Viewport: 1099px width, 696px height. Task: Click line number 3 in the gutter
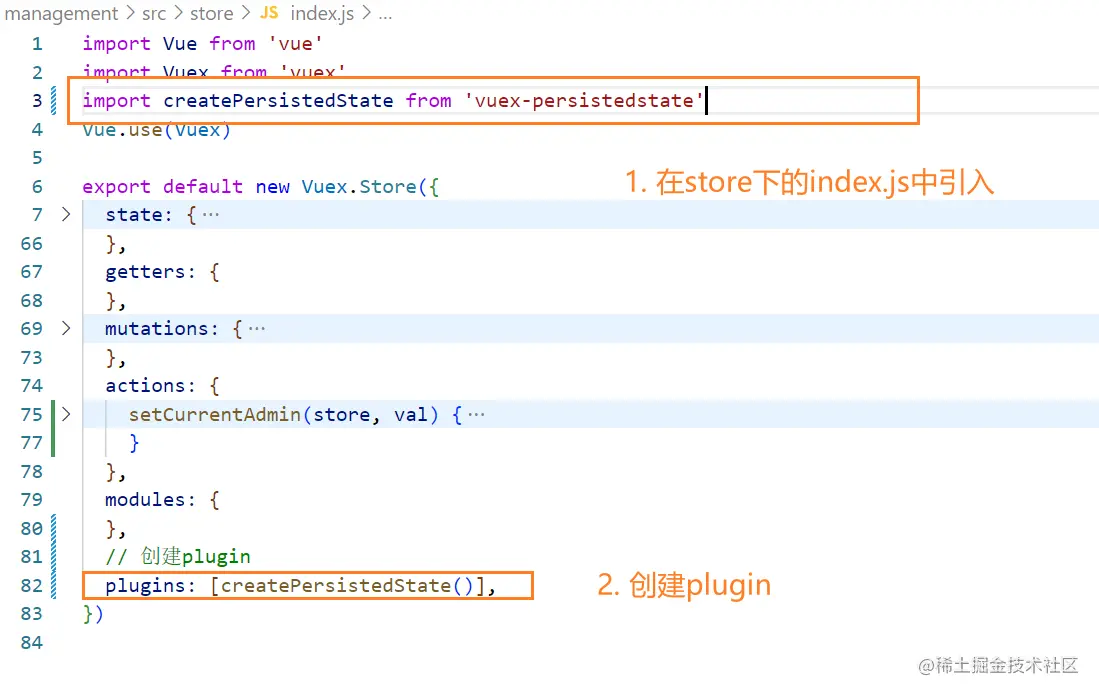pyautogui.click(x=37, y=101)
